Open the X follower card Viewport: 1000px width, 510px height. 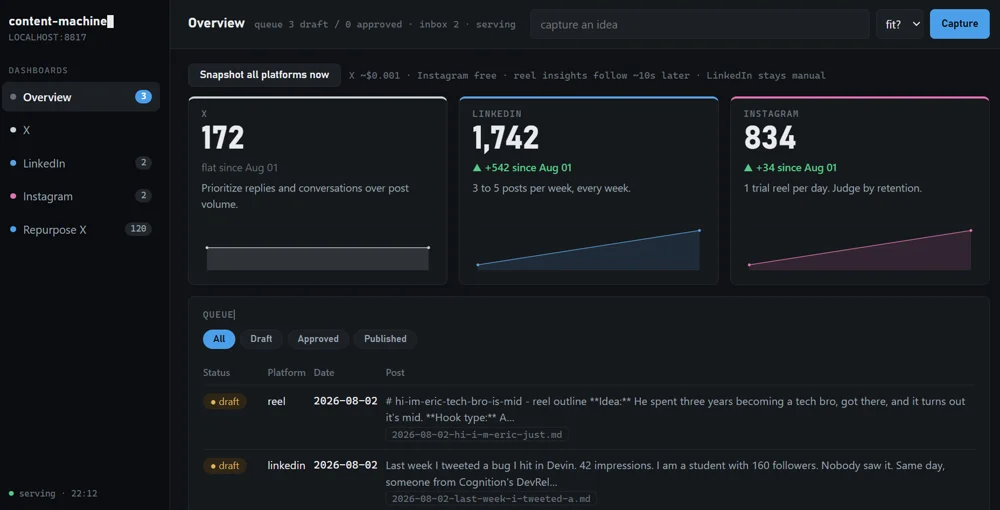(318, 191)
